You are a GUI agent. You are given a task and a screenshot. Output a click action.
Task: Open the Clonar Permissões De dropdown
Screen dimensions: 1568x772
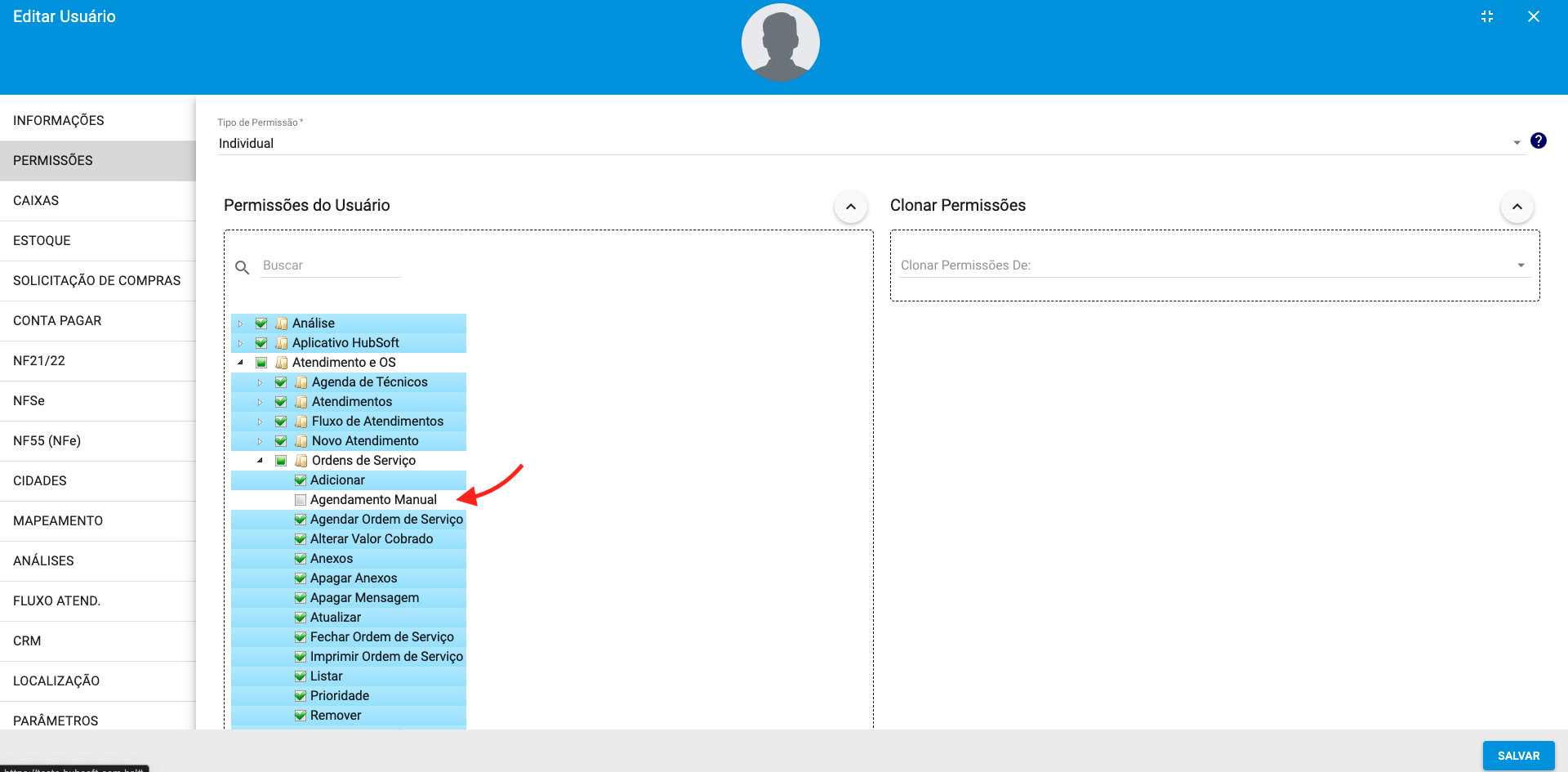1214,266
